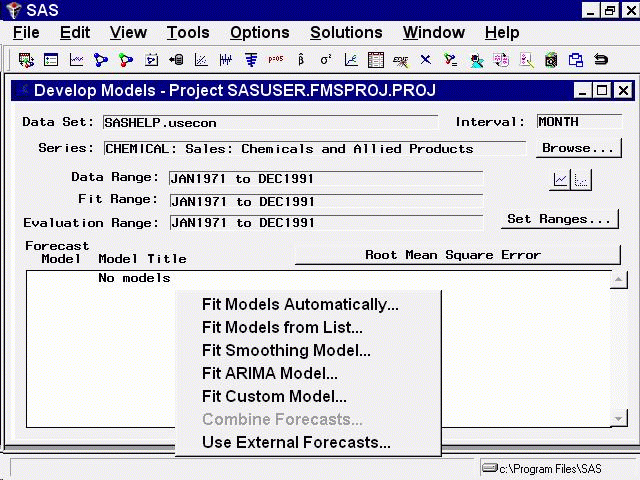Click the return arrow toolbar icon
Image resolution: width=640 pixels, height=480 pixels.
(x=601, y=60)
